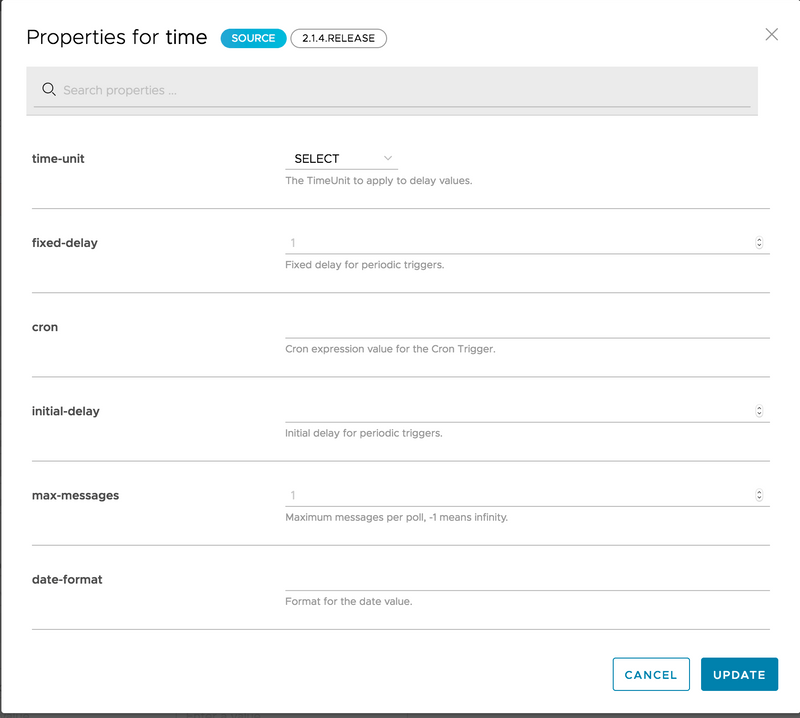Click the cron property label
This screenshot has height=718, width=800.
[45, 326]
